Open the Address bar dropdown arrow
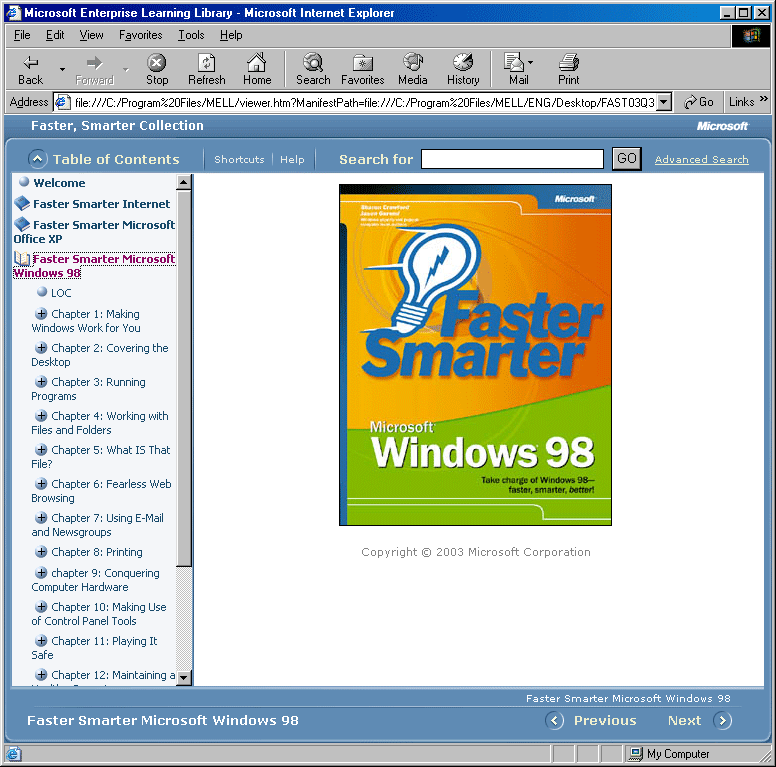This screenshot has width=776, height=767. click(664, 102)
